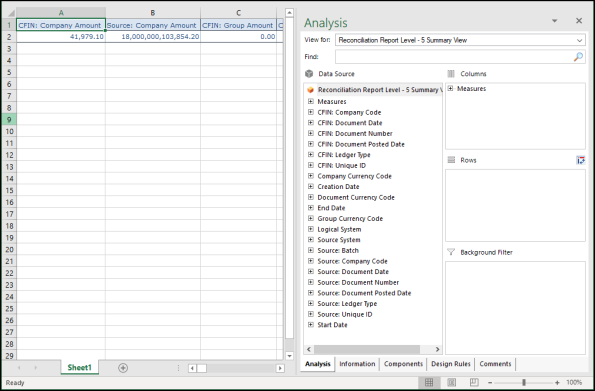The width and height of the screenshot is (595, 391).
Task: Click the Find magnifier search icon
Action: (x=578, y=57)
